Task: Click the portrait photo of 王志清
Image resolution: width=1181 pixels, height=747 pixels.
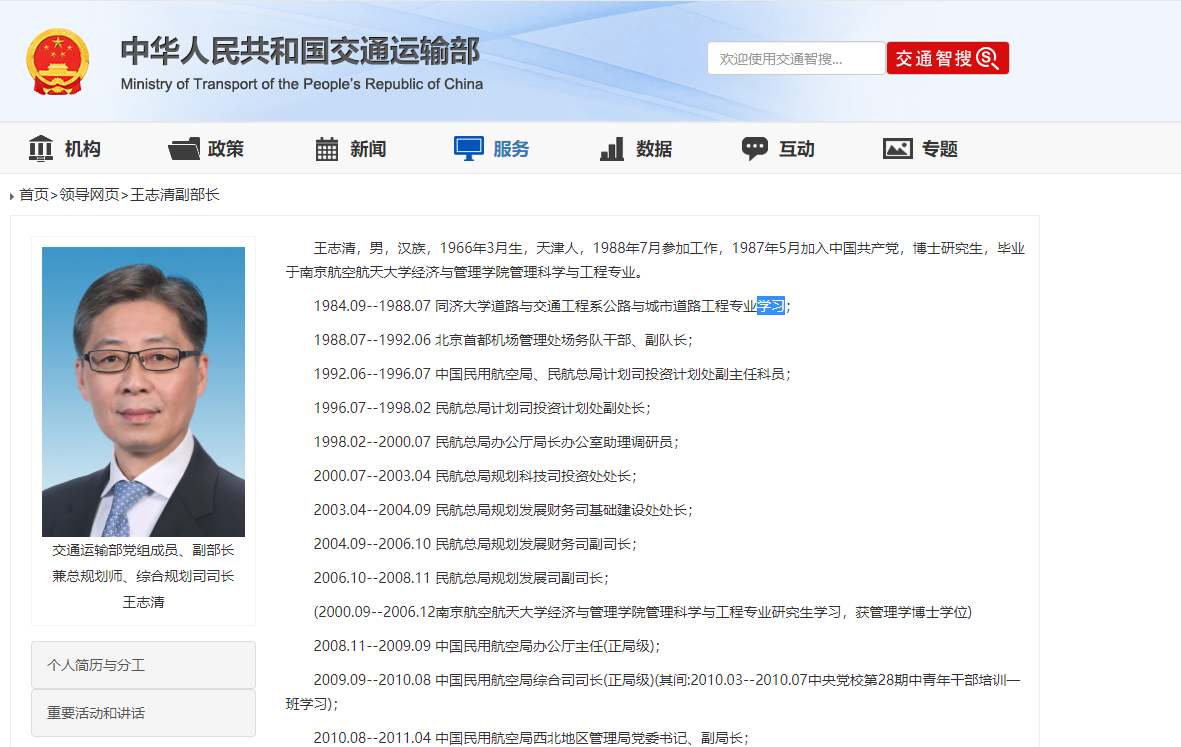Action: (x=143, y=392)
